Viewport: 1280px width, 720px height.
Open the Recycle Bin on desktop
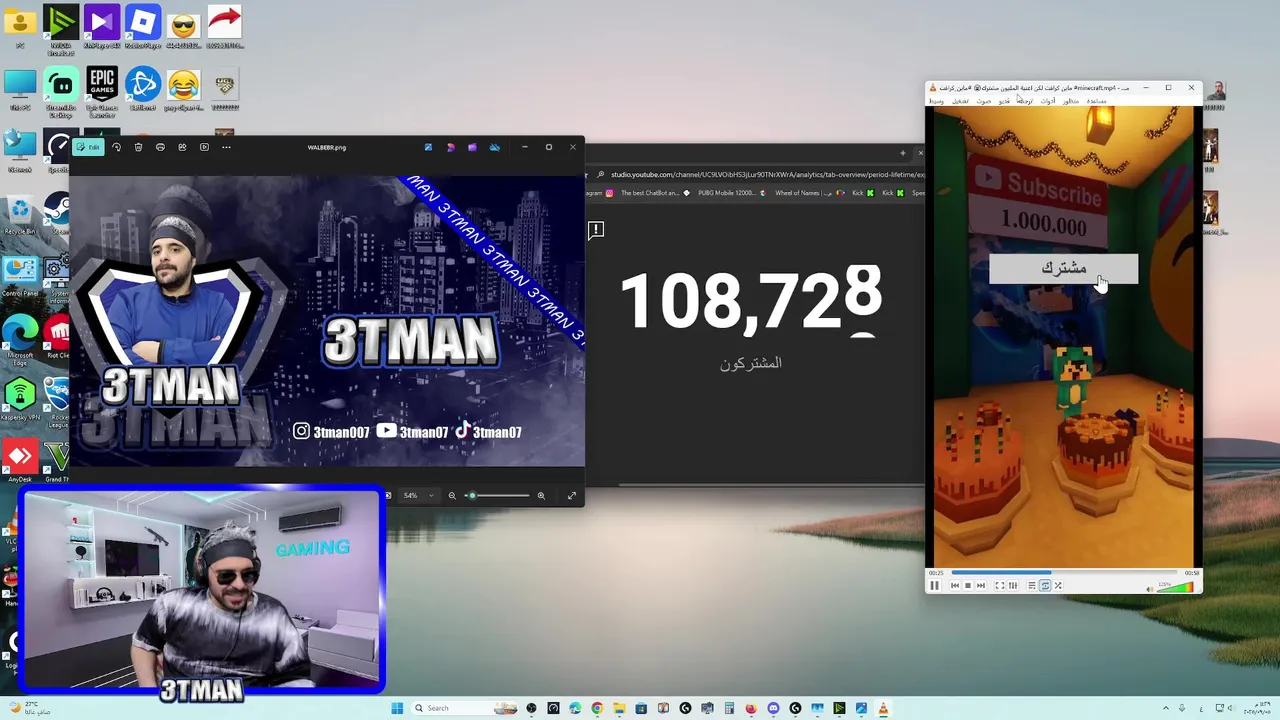(20, 214)
